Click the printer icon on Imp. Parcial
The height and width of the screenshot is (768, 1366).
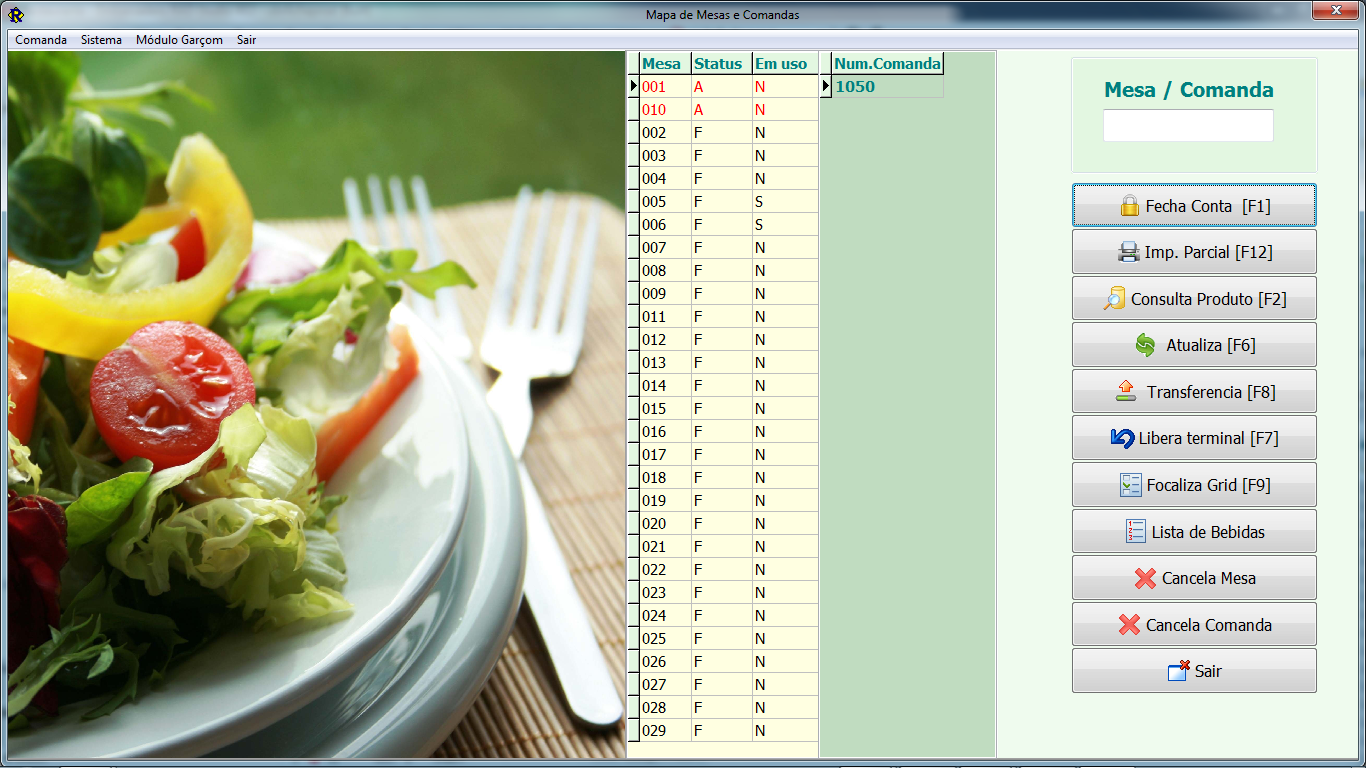pos(1129,252)
